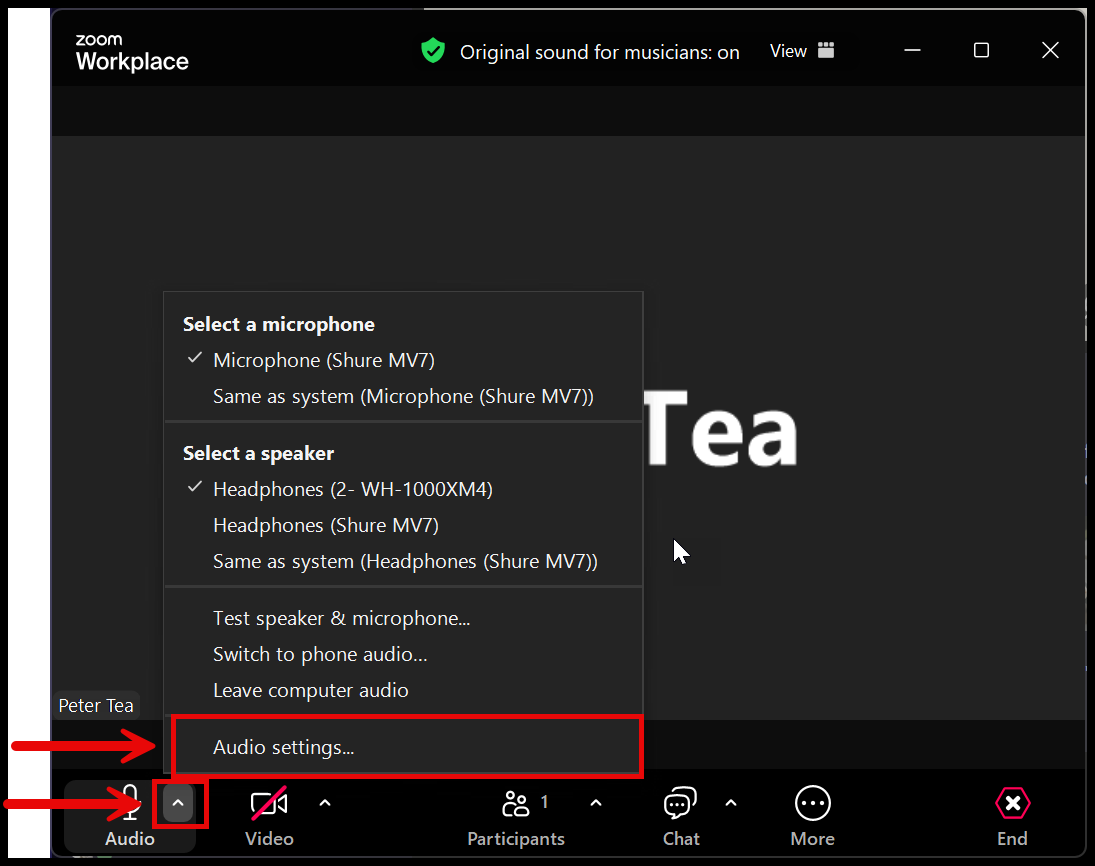Open the View layout options
The width and height of the screenshot is (1095, 866).
tap(802, 51)
